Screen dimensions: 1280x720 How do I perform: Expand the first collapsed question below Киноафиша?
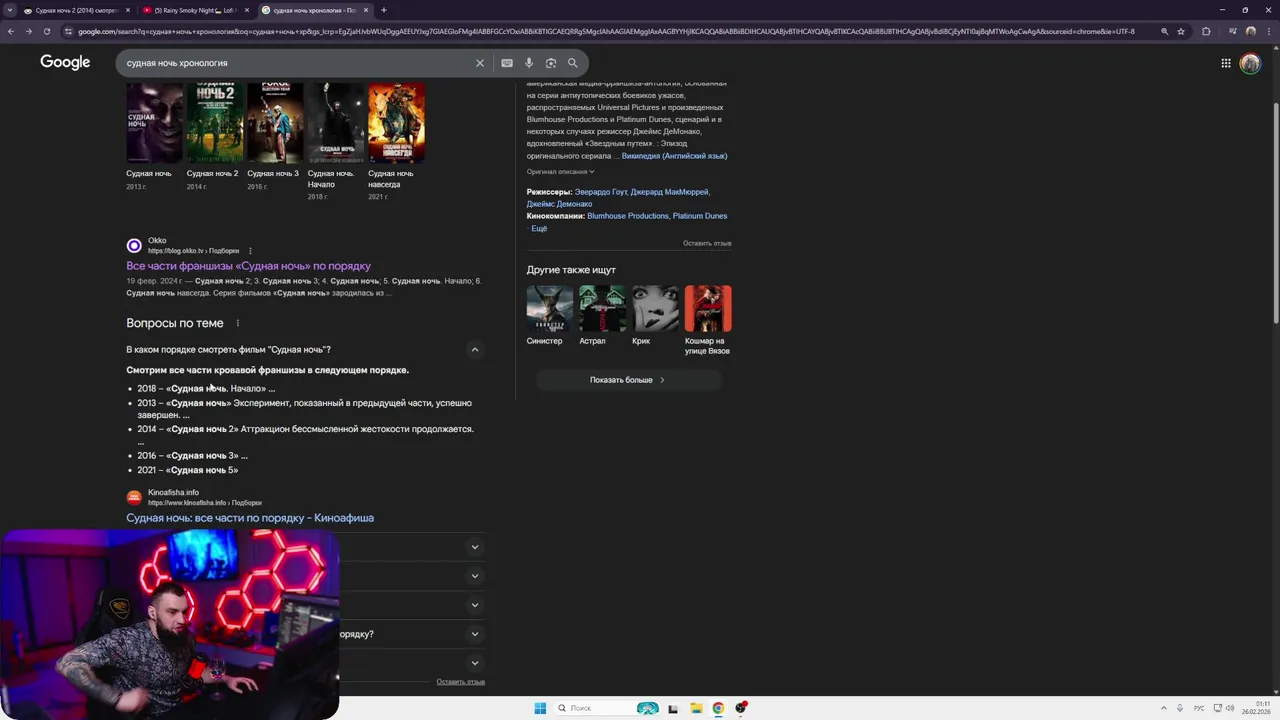475,547
